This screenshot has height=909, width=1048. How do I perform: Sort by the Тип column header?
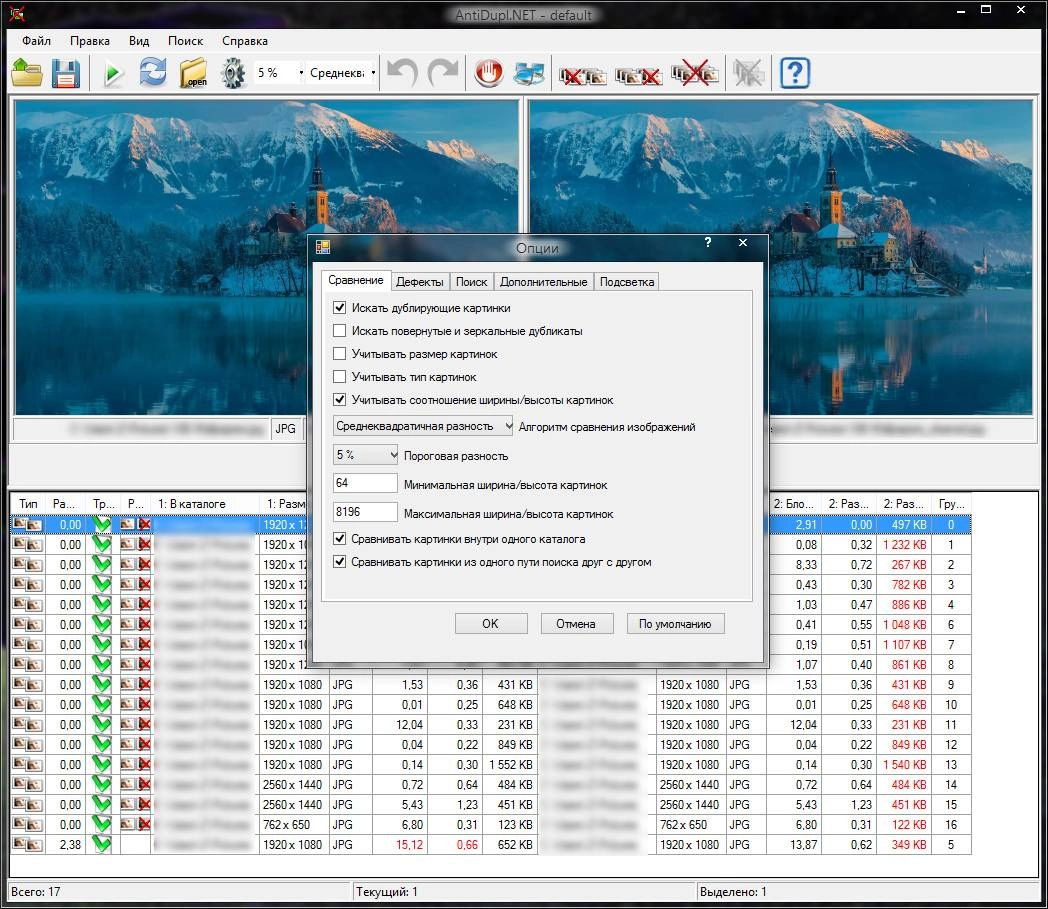(x=29, y=503)
